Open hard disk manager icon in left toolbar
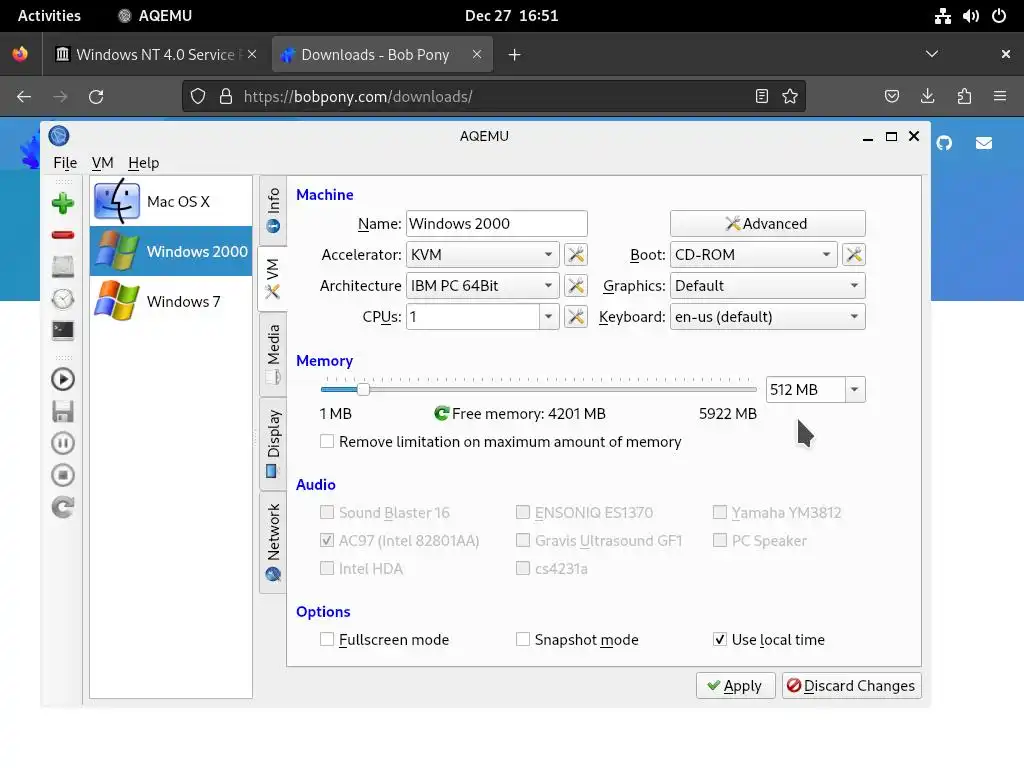 point(63,266)
